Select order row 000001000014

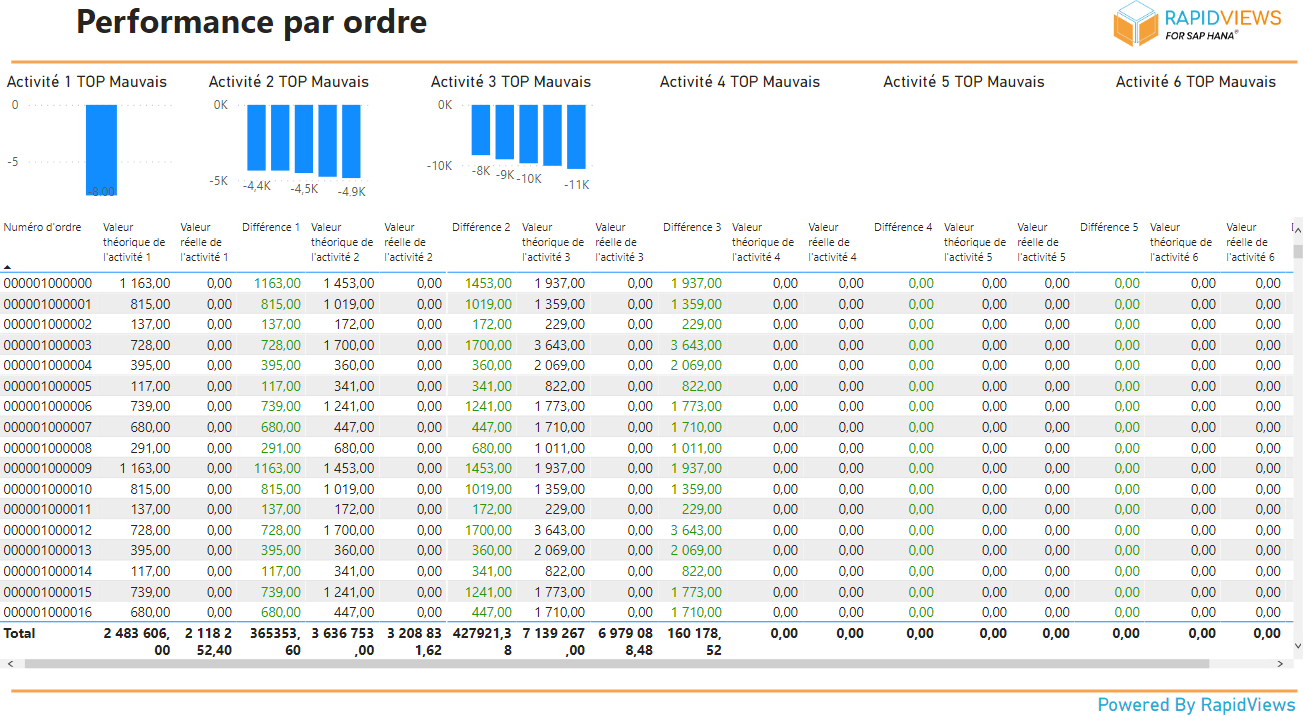click(x=646, y=571)
